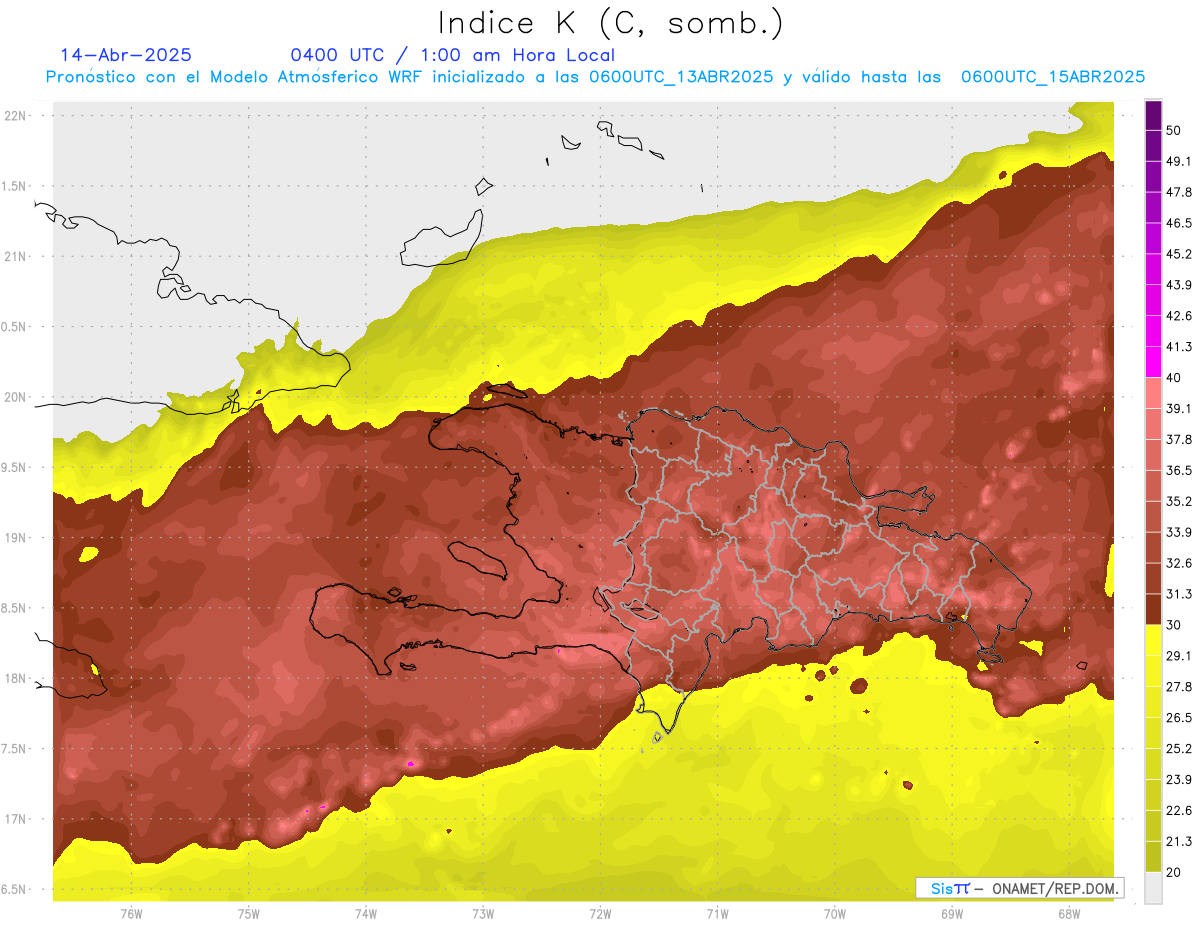Click the '71W' longitude axis label

click(x=717, y=913)
